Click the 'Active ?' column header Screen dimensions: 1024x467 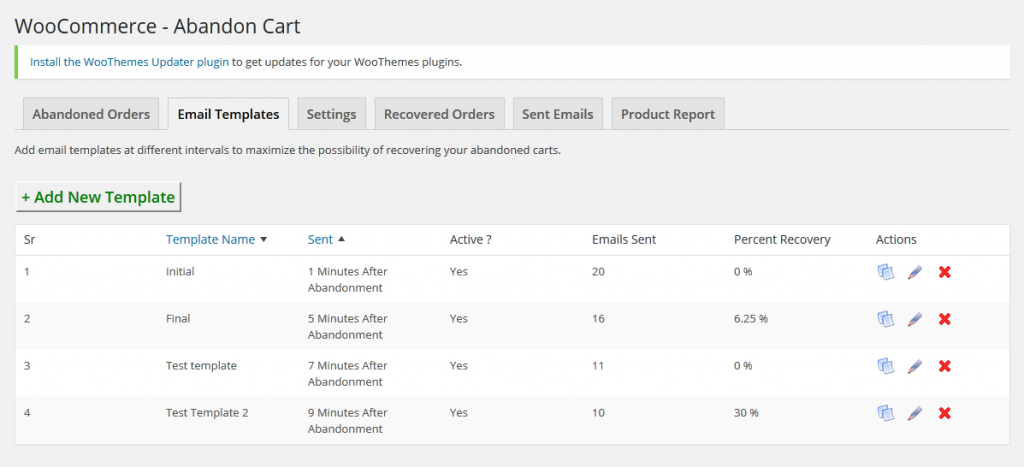click(471, 240)
